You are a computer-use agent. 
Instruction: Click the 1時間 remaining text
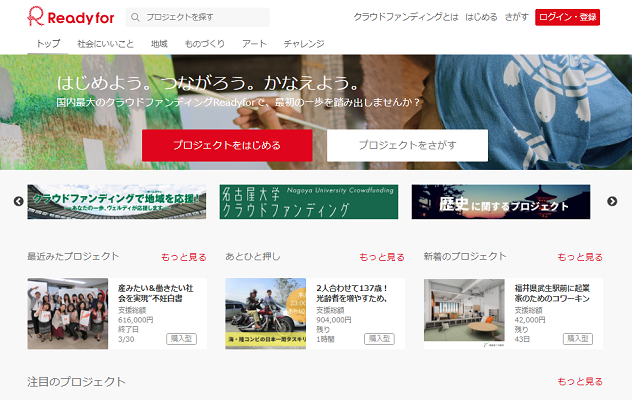(x=325, y=339)
